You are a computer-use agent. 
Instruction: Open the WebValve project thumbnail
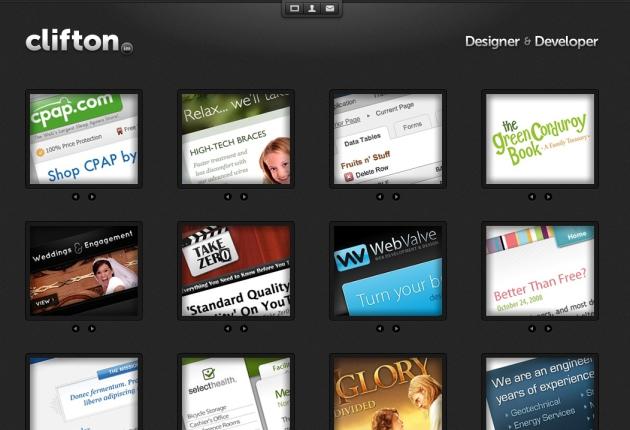[x=388, y=271]
